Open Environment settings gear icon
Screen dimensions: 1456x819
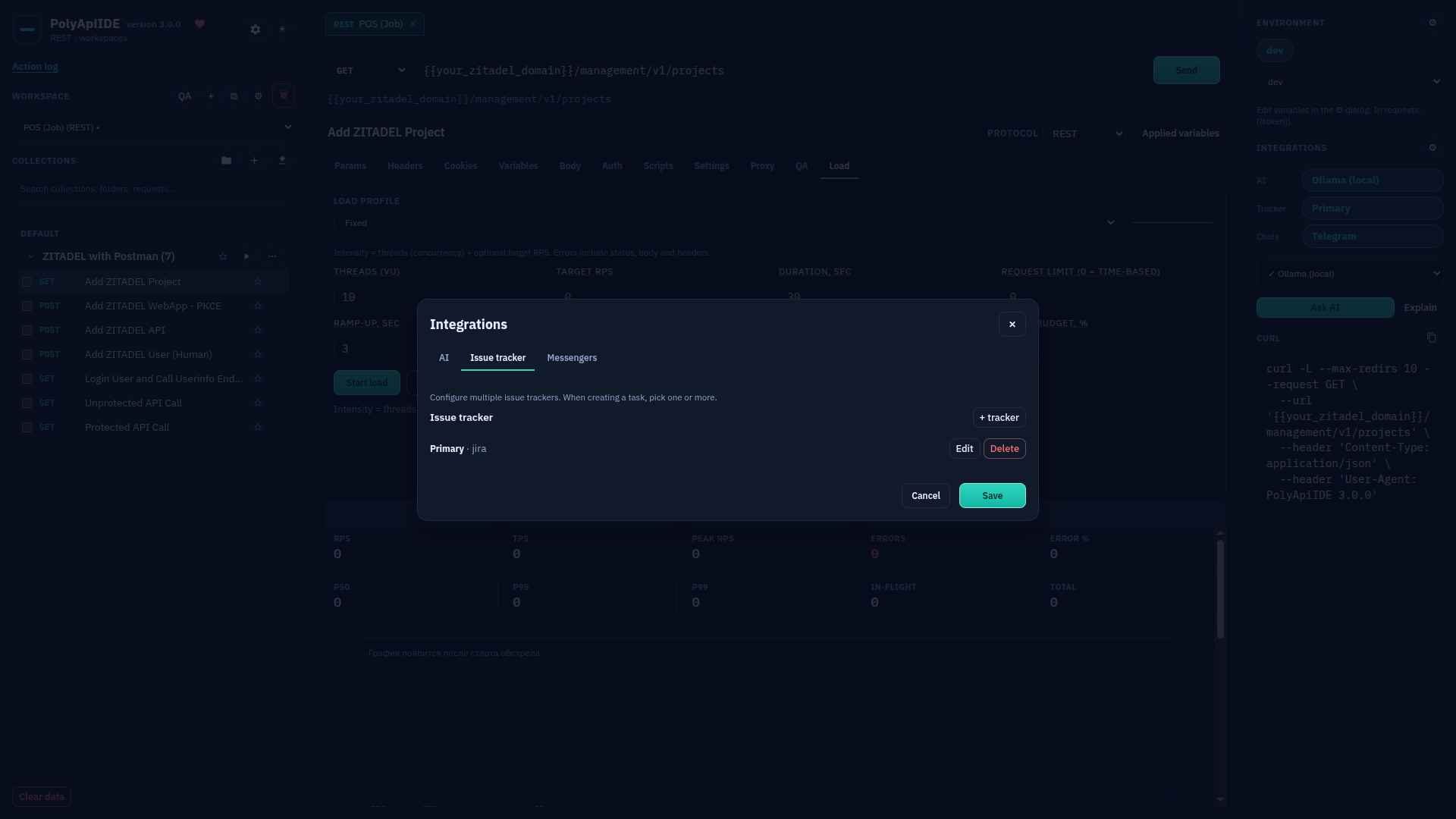click(x=1432, y=23)
